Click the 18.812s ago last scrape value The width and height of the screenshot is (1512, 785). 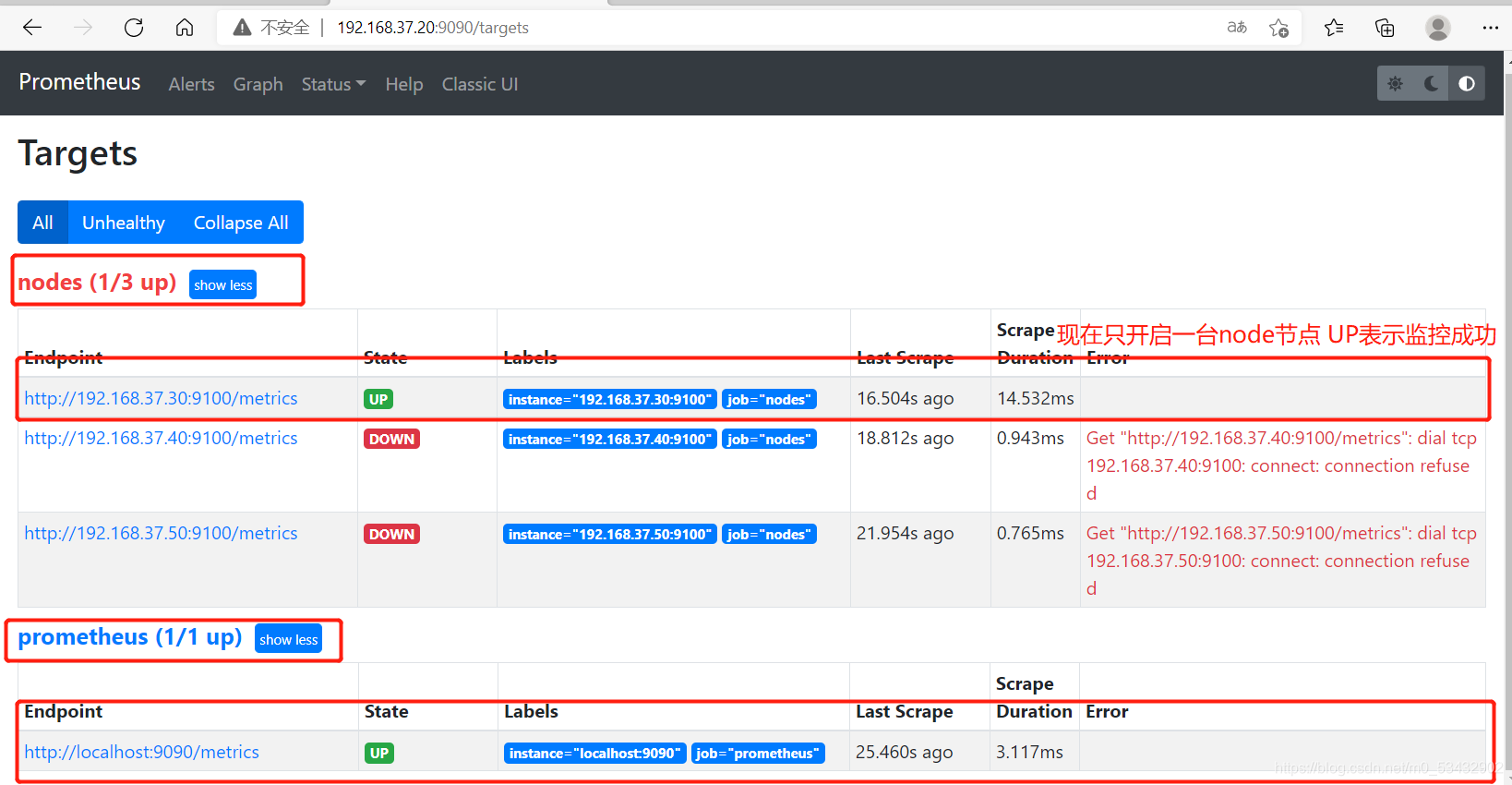[x=905, y=438]
